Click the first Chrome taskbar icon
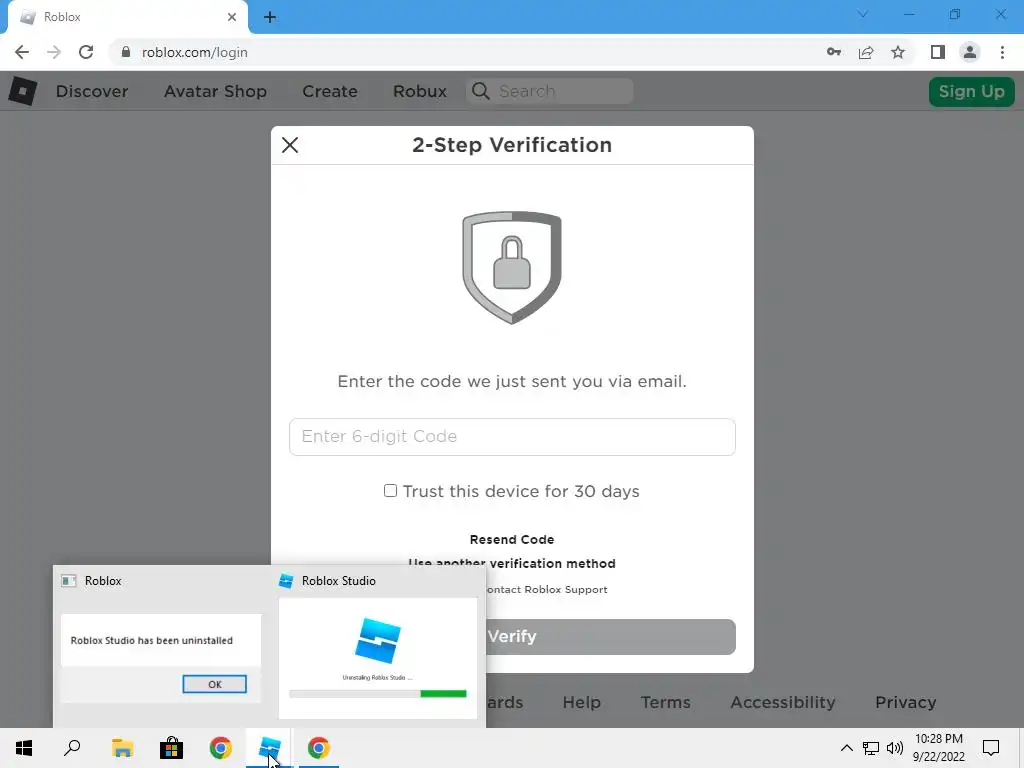Screen dimensions: 1024x768 point(221,748)
